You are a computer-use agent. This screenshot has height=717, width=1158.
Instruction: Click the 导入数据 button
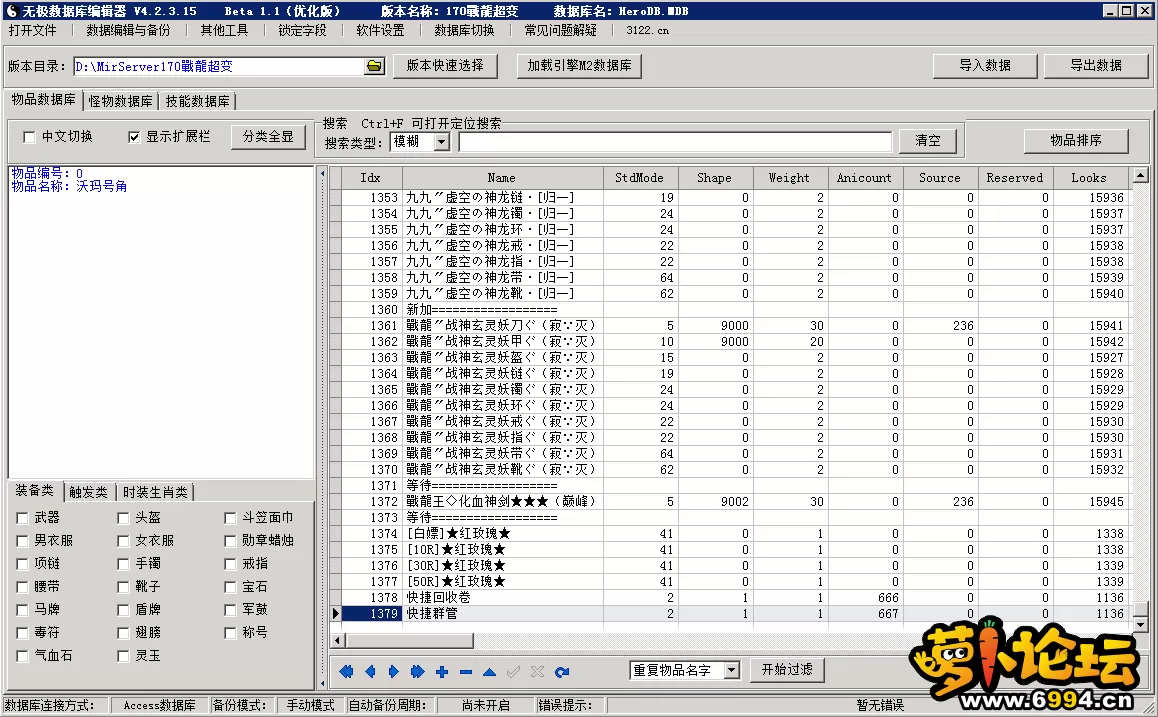point(985,66)
